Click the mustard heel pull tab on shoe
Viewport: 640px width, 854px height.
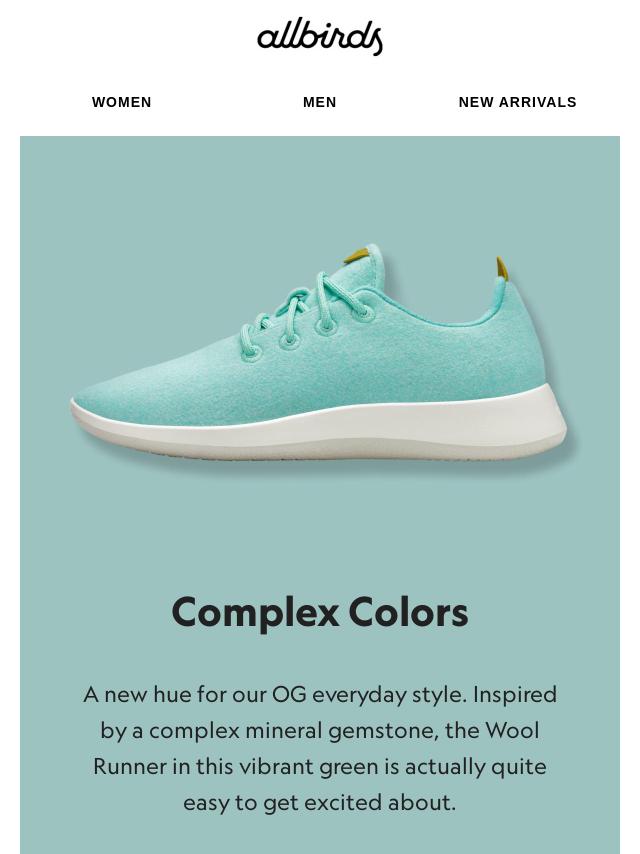click(502, 269)
